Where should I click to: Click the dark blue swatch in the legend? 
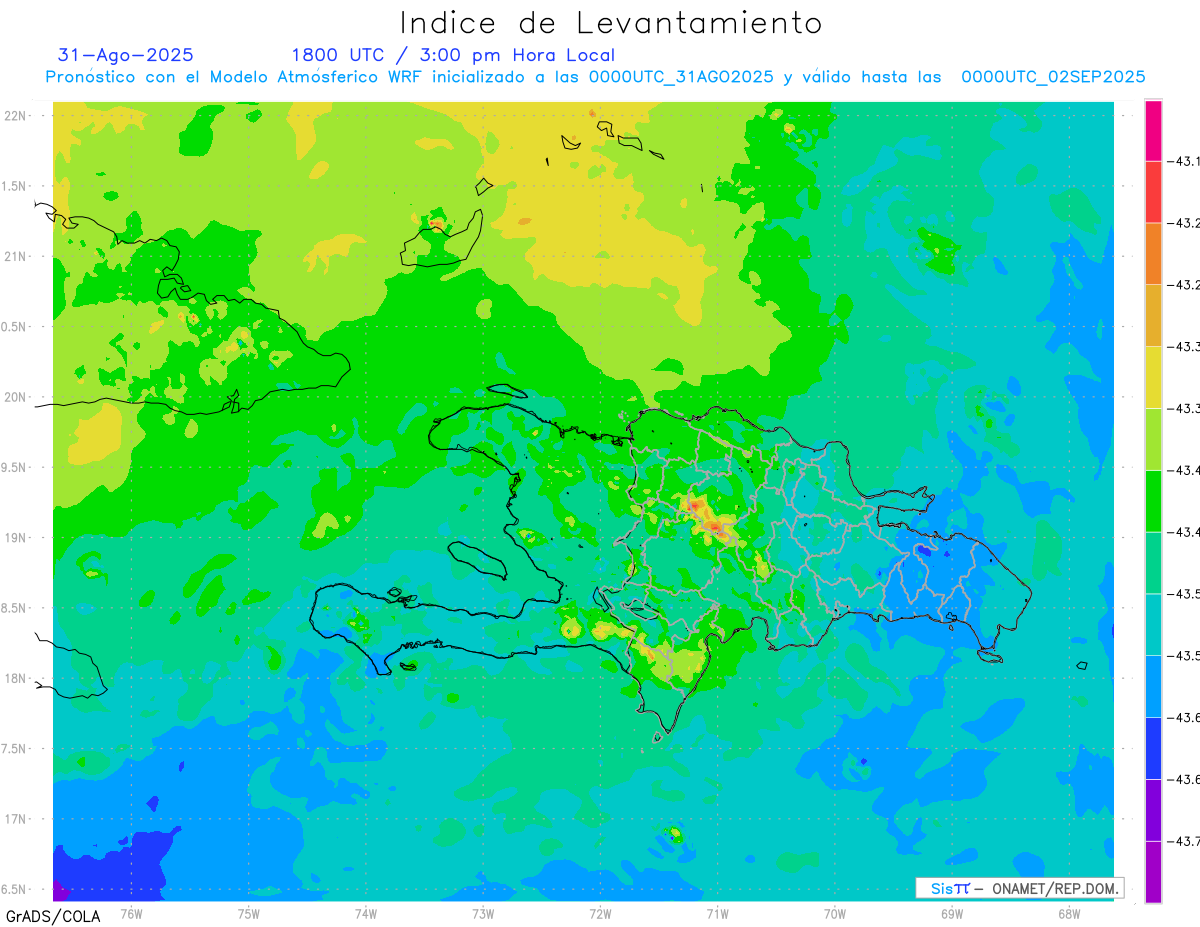point(1153,748)
